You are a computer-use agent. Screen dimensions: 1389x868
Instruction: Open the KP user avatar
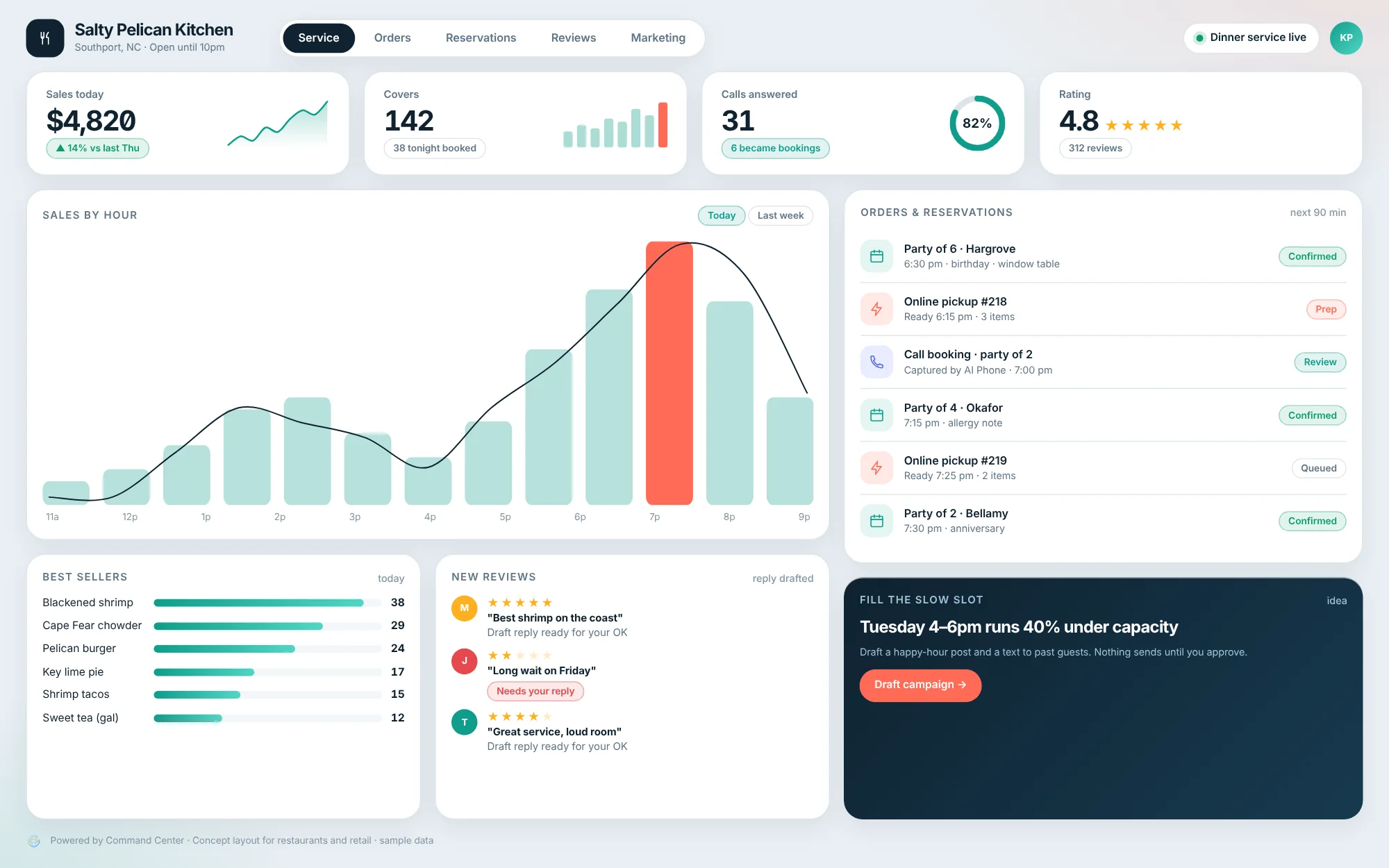[x=1346, y=38]
